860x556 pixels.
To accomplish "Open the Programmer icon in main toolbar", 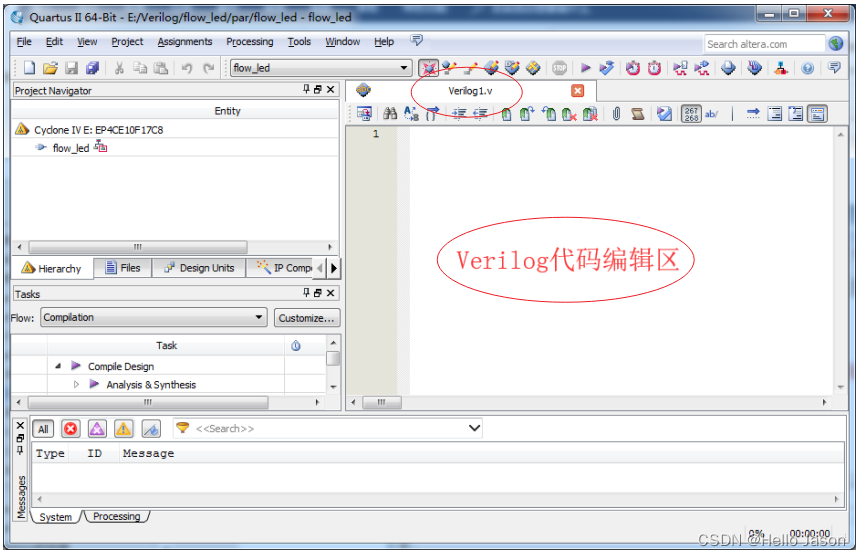I will coord(754,68).
